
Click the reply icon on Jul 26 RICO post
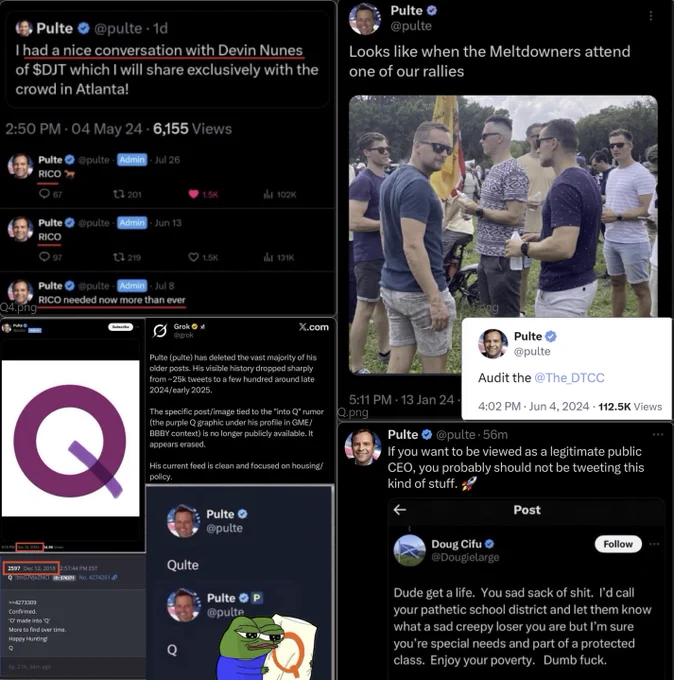point(44,193)
